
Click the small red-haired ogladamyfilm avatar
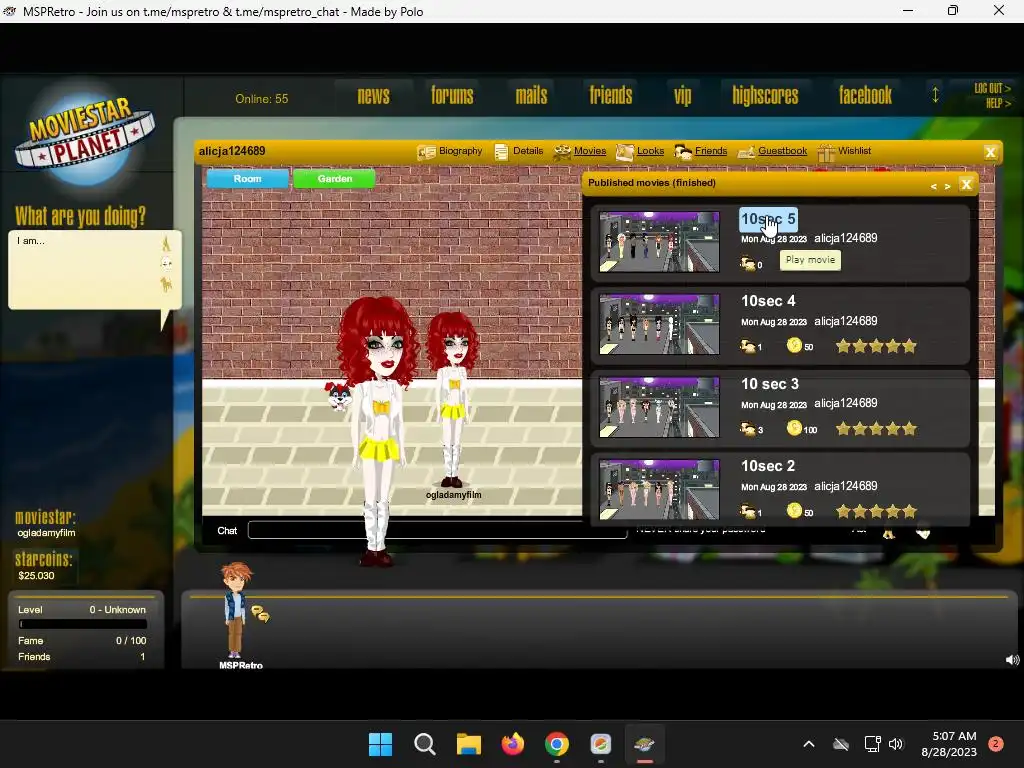click(453, 400)
